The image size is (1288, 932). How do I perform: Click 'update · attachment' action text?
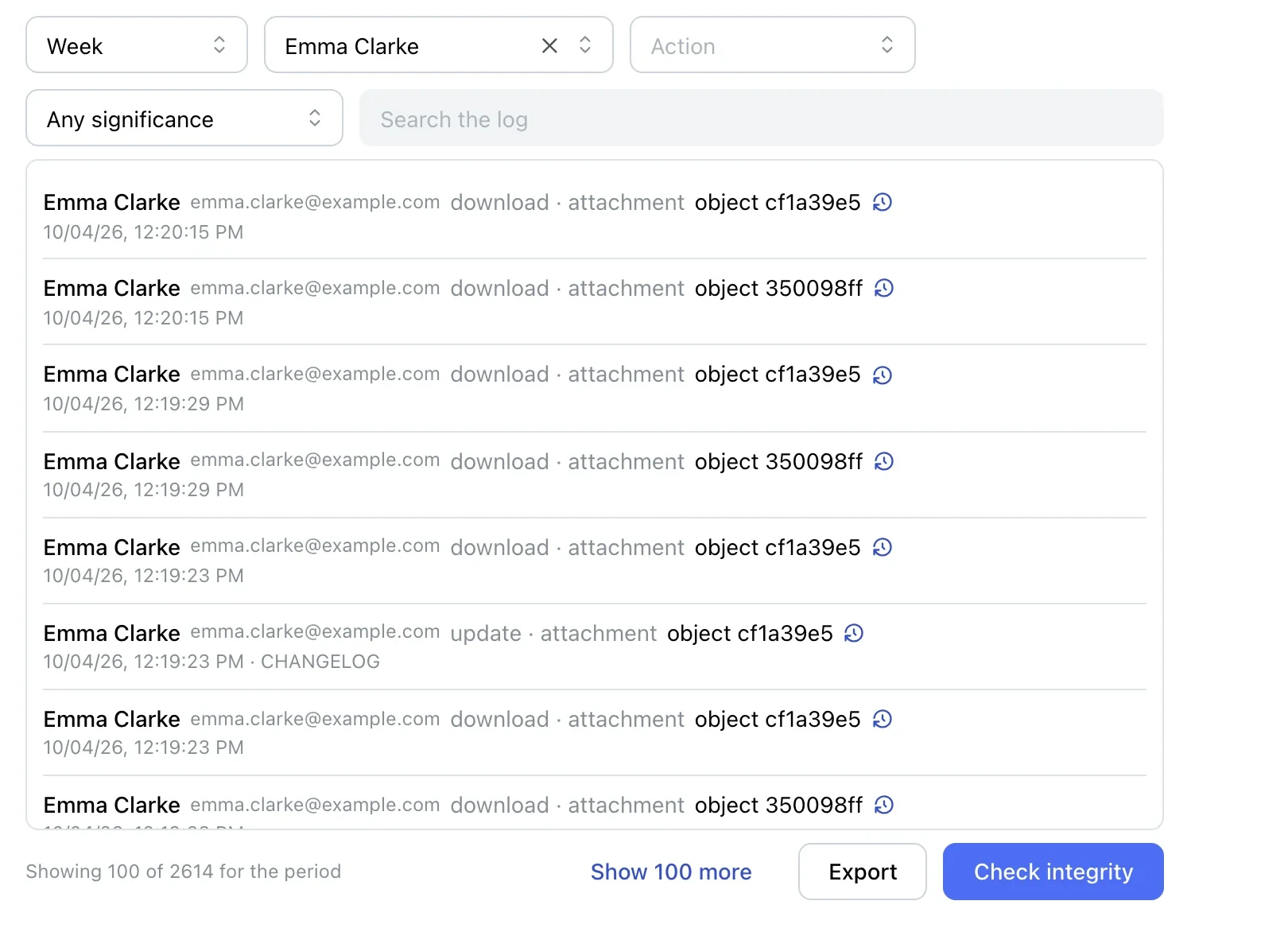(x=553, y=634)
